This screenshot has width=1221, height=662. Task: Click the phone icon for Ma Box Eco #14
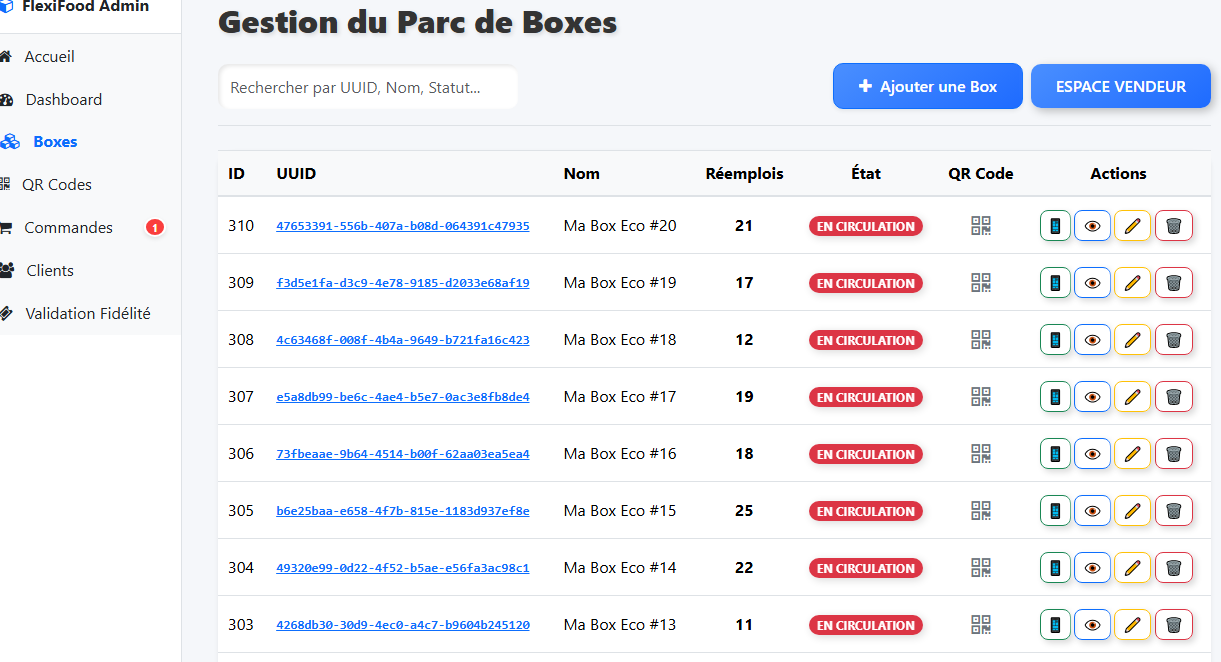(1055, 568)
